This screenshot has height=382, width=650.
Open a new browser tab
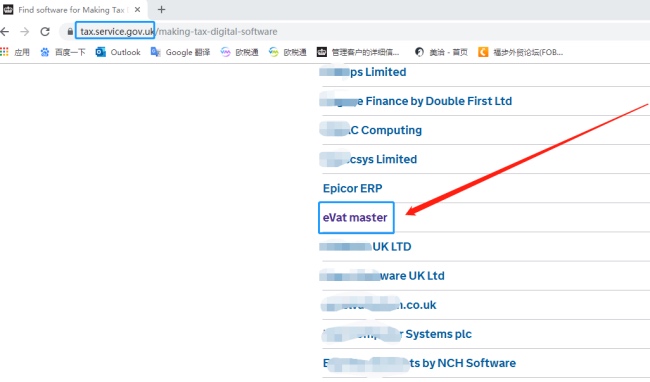[x=162, y=10]
